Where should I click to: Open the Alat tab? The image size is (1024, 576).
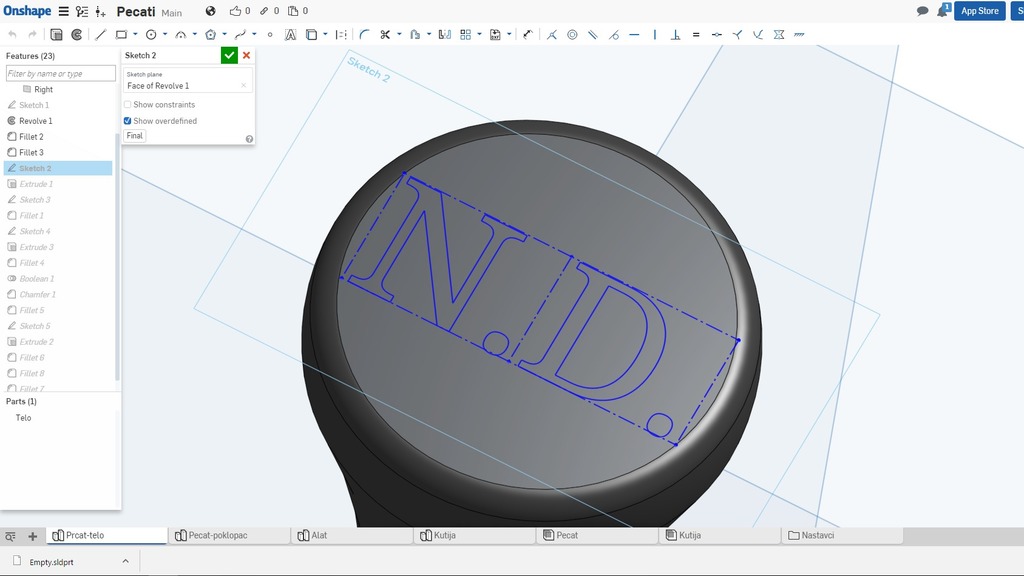coord(319,536)
